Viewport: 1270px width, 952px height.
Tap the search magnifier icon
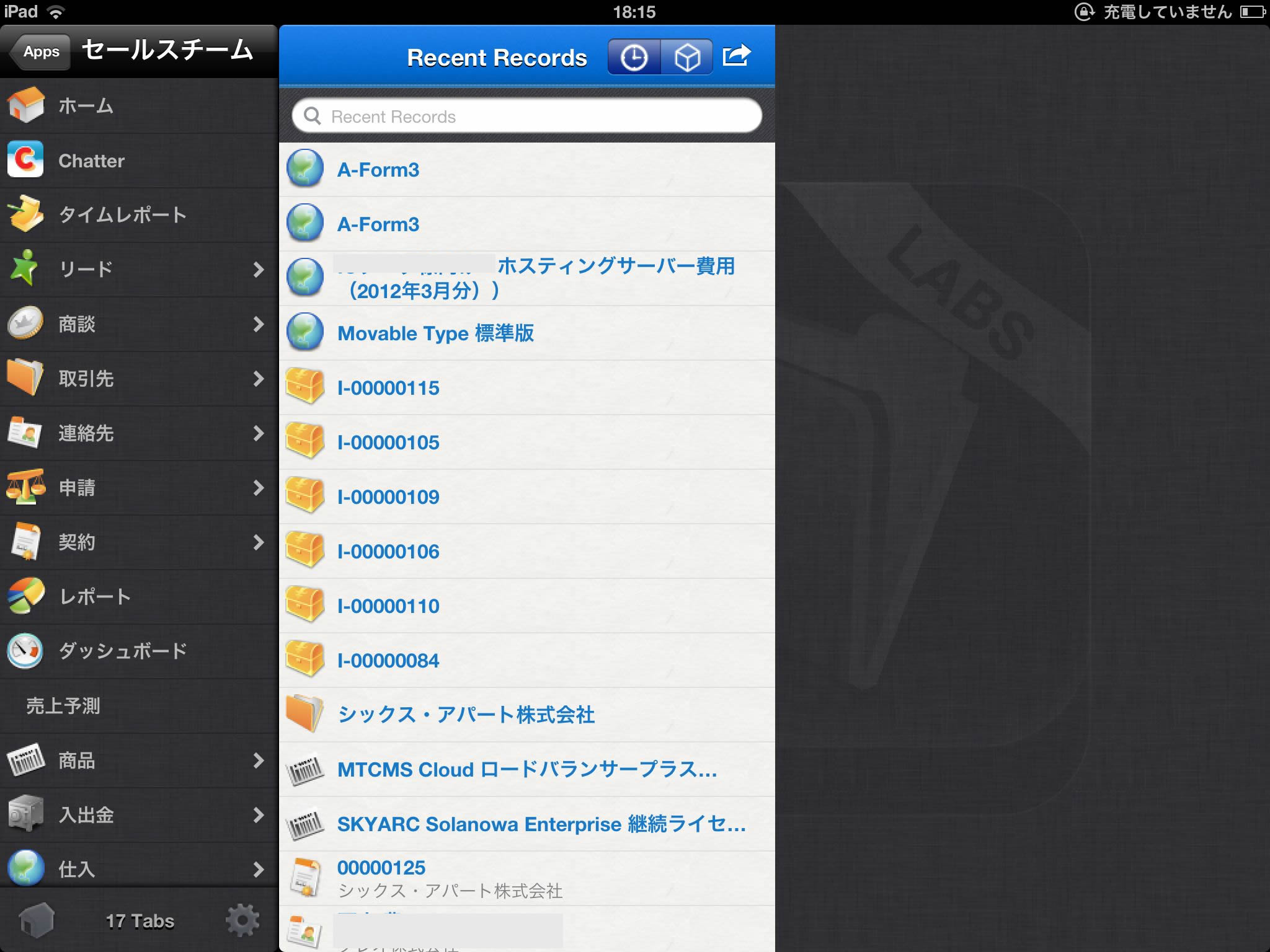(x=313, y=116)
